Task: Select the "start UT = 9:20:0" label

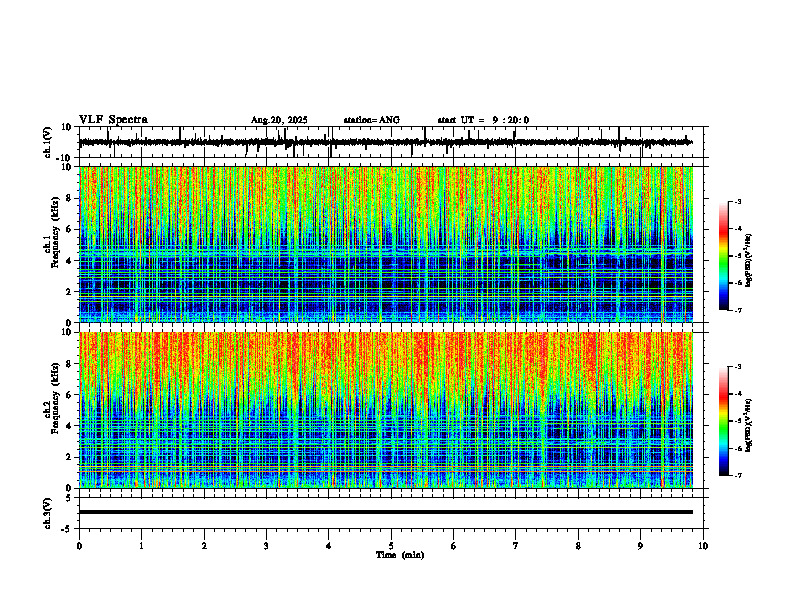Action: click(483, 120)
